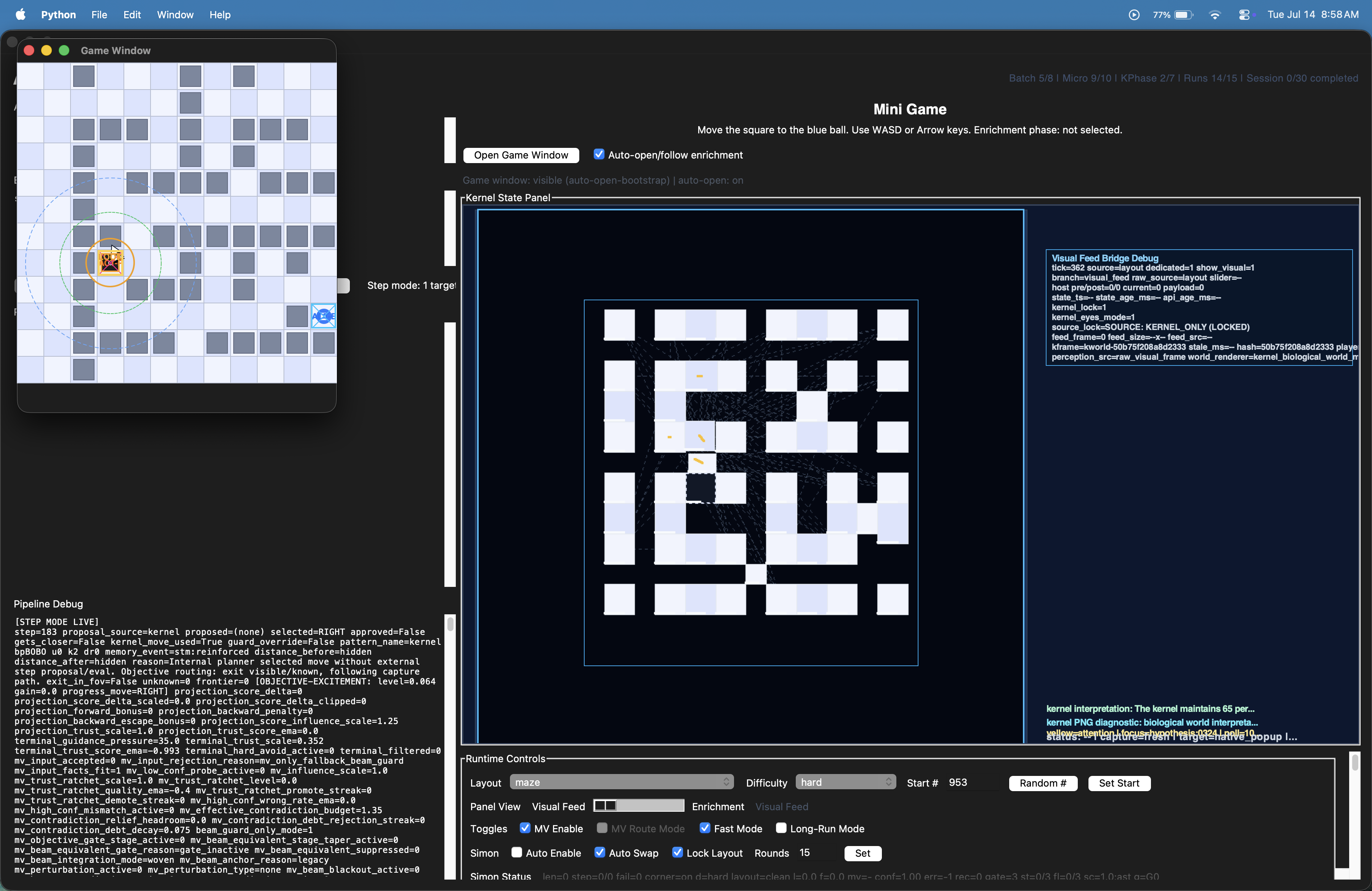Click the 'Game window: visible' status line
This screenshot has width=1372, height=891.
[x=603, y=180]
